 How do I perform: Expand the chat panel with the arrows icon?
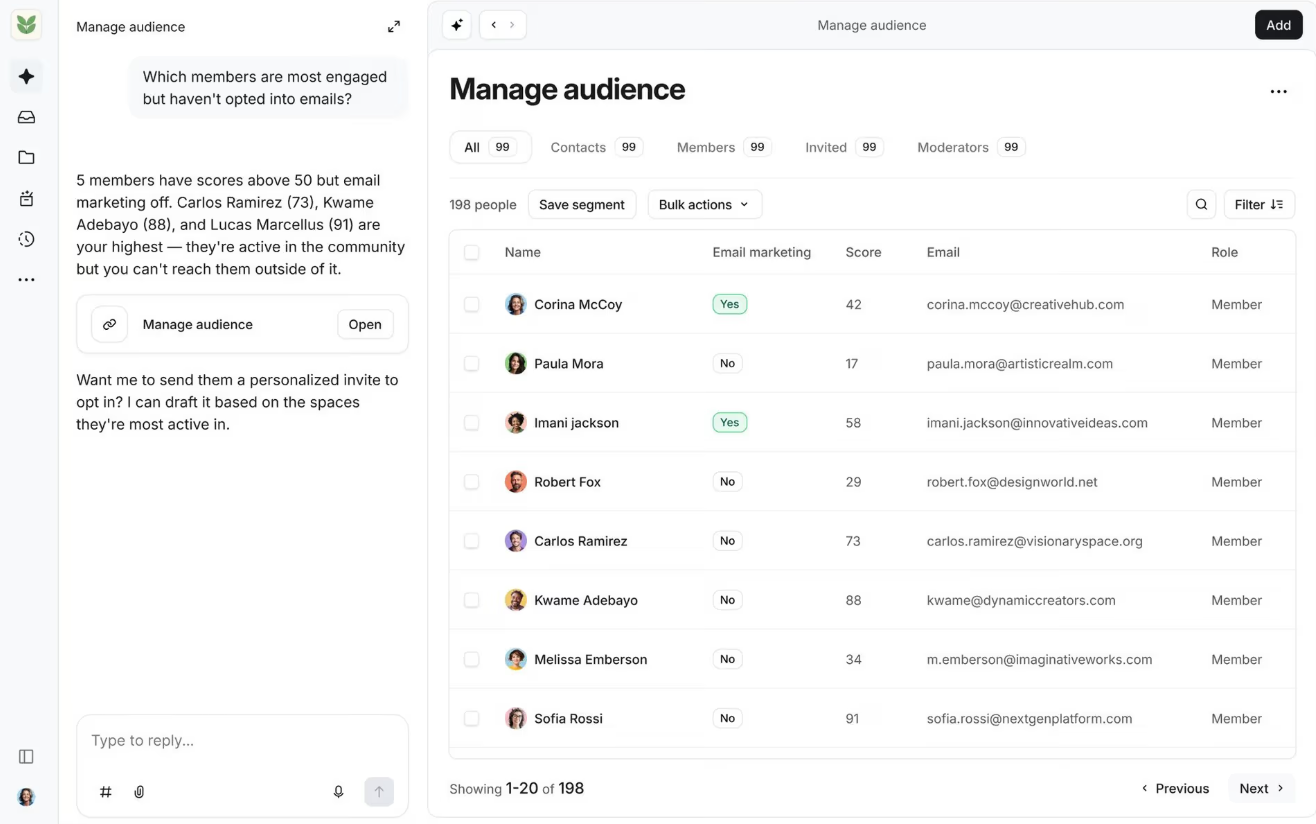[394, 27]
